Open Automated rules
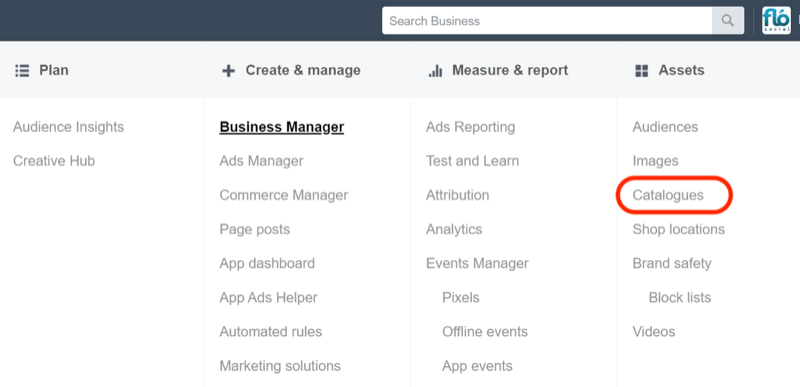Image resolution: width=800 pixels, height=387 pixels. [270, 331]
